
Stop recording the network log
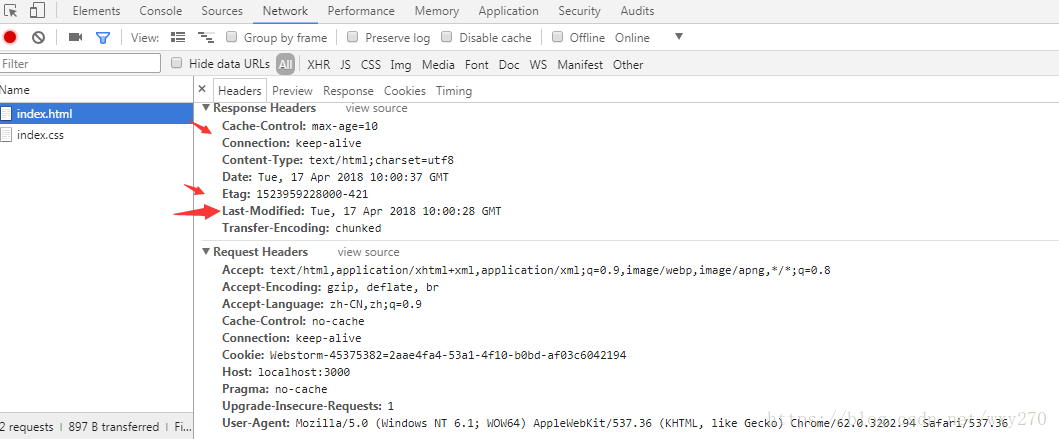[9, 38]
